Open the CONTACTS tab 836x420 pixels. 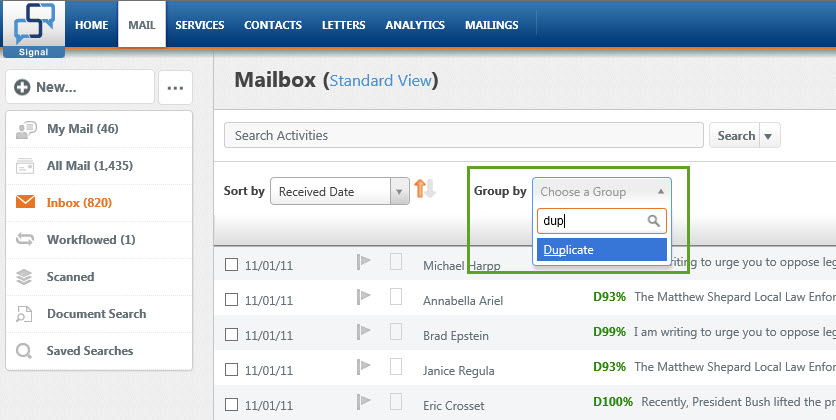[273, 25]
